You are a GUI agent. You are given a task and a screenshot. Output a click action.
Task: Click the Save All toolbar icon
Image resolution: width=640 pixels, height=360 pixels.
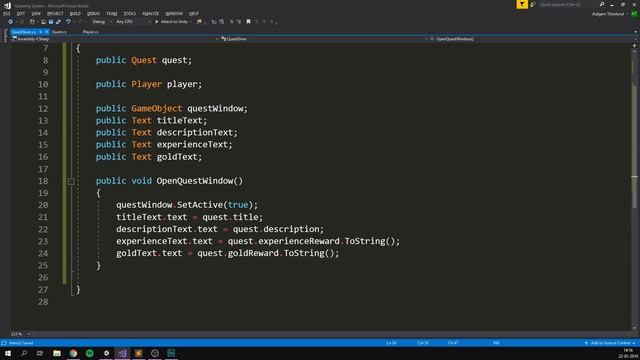click(58, 22)
